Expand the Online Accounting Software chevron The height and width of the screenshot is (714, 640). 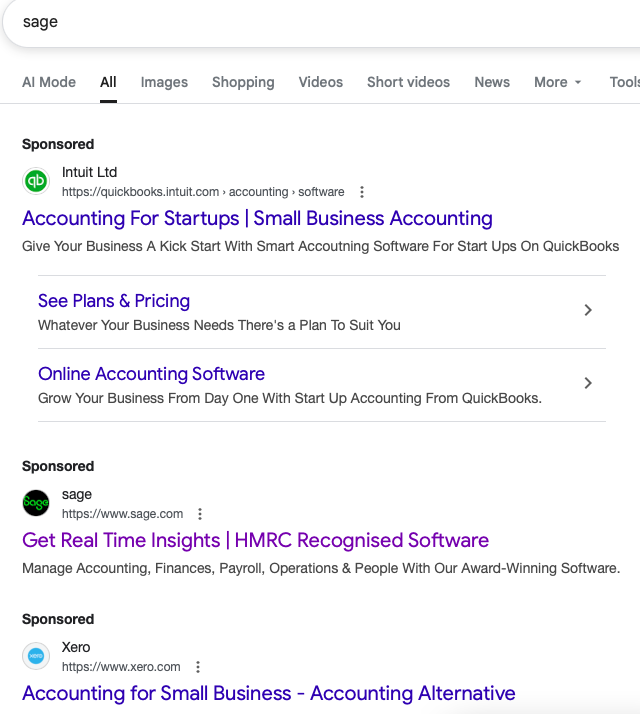tap(588, 383)
